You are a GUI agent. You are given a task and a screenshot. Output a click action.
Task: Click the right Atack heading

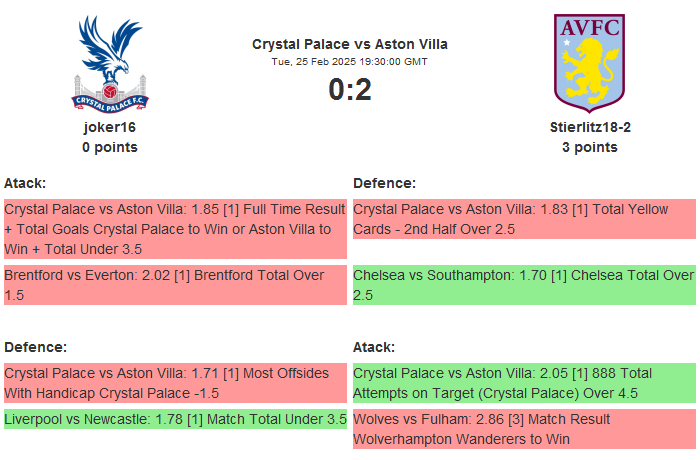374,347
